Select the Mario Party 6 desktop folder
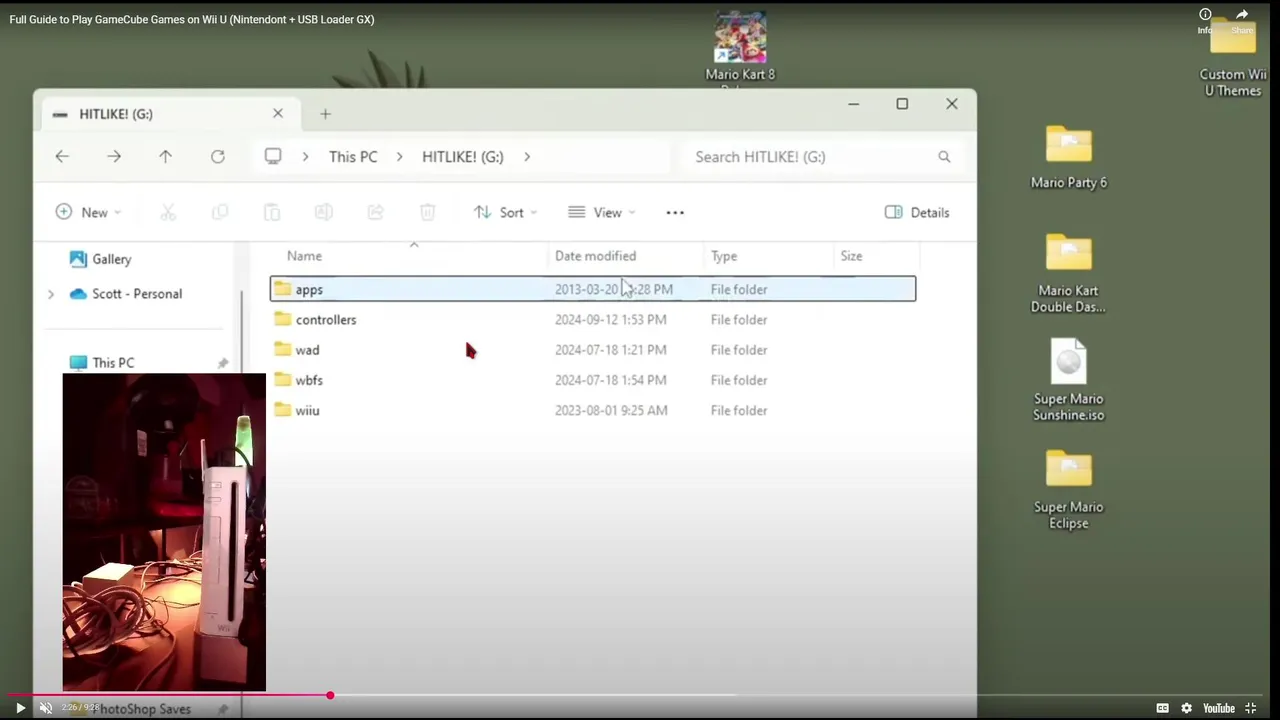 tap(1069, 157)
